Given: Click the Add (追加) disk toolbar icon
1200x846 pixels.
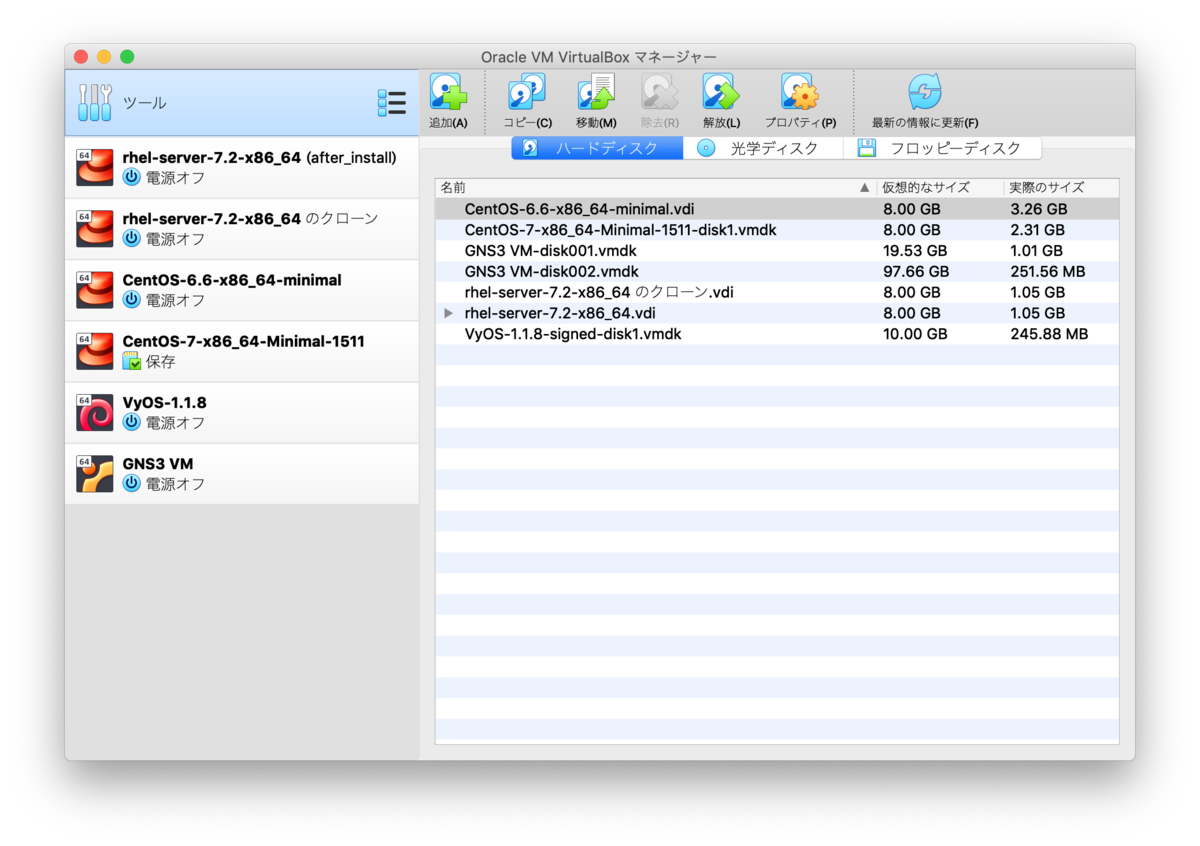Looking at the screenshot, I should pos(448,93).
